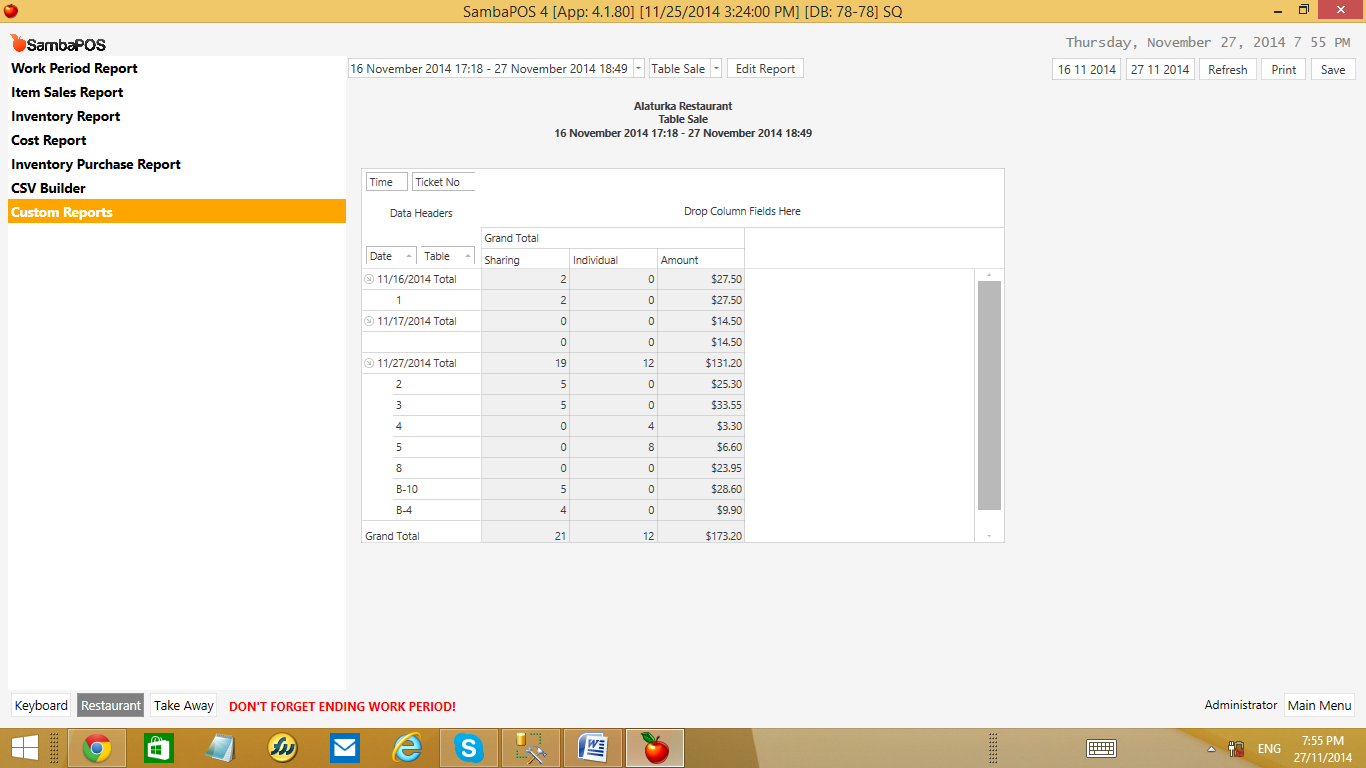Open the work period date range dropdown

tap(639, 69)
